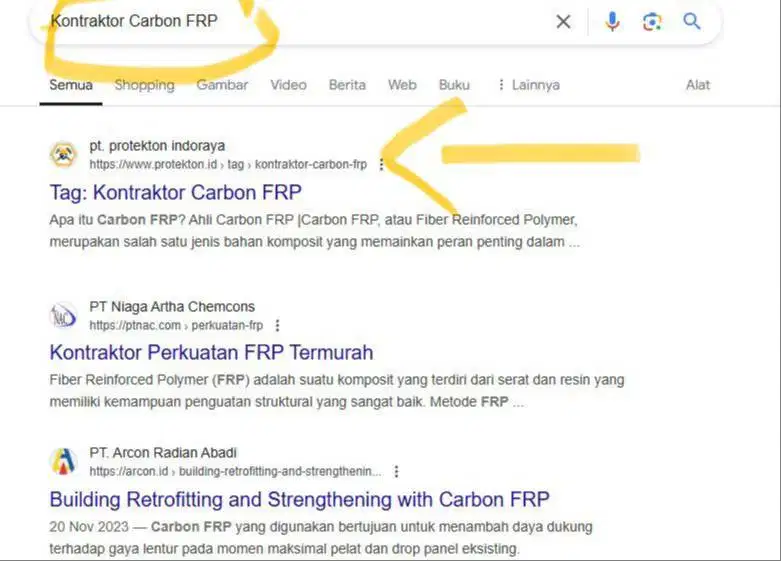The height and width of the screenshot is (561, 781).
Task: Open Google Lens image search icon
Action: click(652, 21)
